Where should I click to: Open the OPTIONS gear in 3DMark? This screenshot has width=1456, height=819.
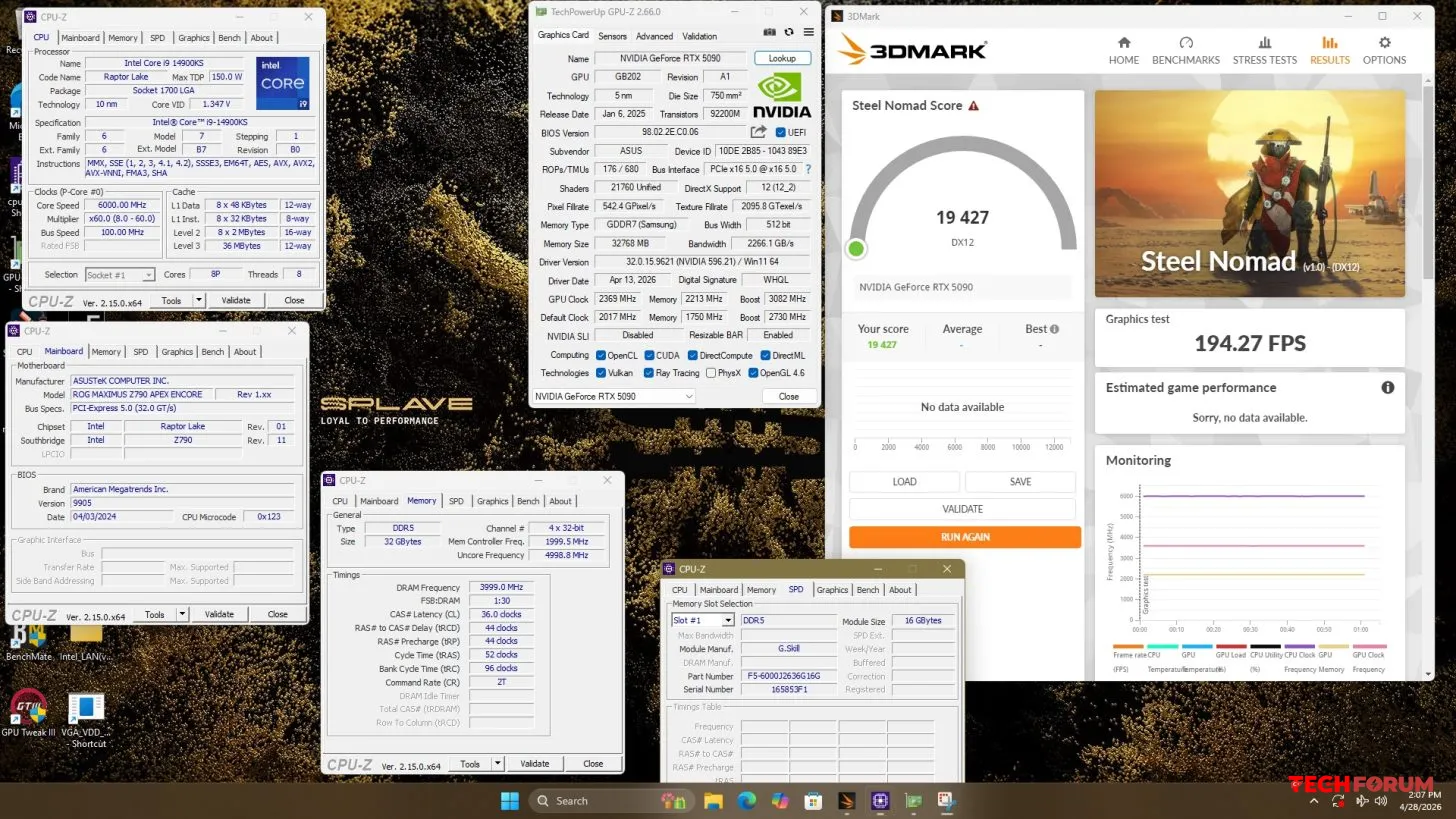(1385, 43)
